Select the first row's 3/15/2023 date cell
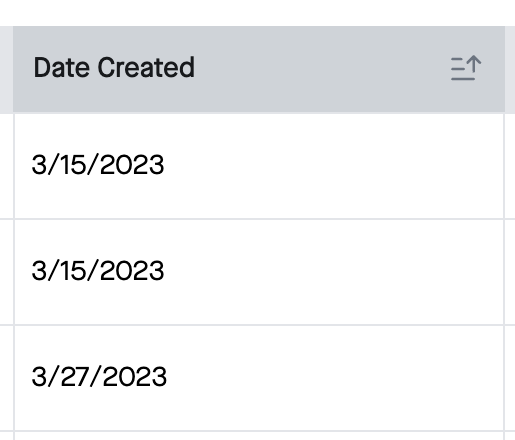The height and width of the screenshot is (440, 515). coord(259,166)
